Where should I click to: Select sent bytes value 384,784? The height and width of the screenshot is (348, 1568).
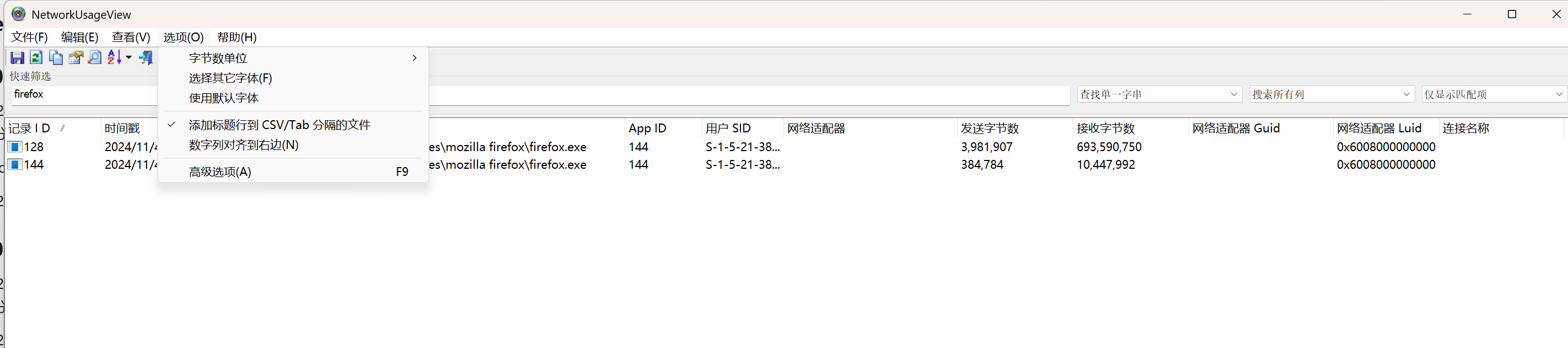(982, 164)
